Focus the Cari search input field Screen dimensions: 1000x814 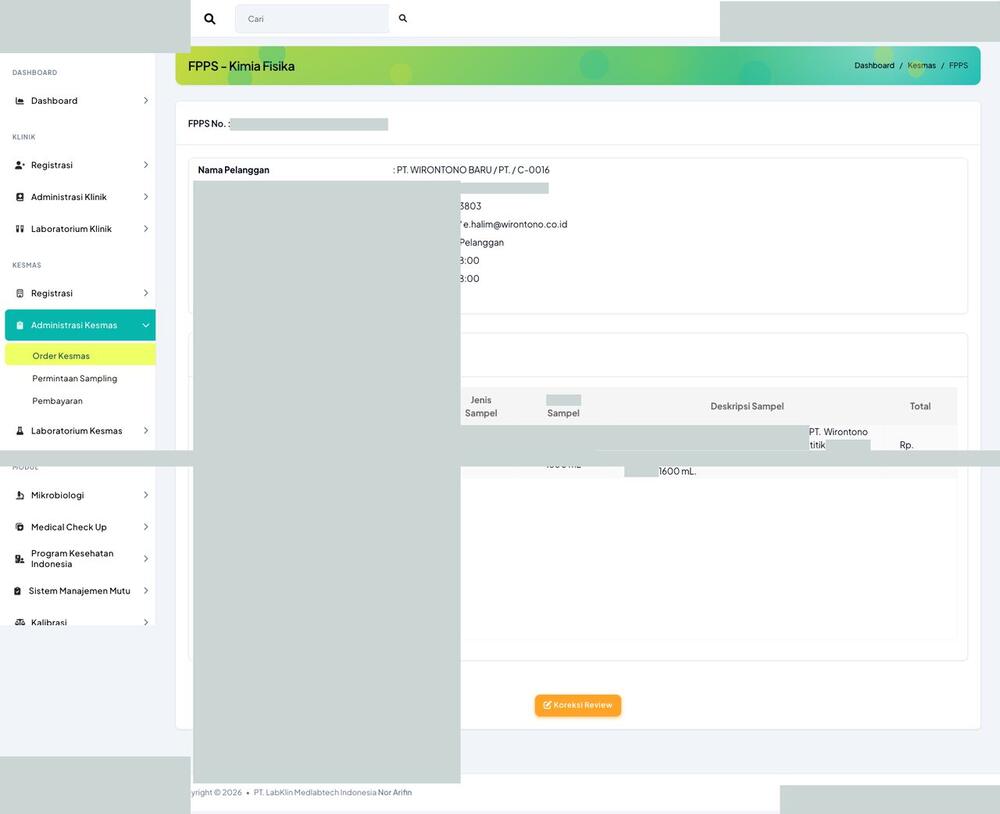(x=311, y=19)
